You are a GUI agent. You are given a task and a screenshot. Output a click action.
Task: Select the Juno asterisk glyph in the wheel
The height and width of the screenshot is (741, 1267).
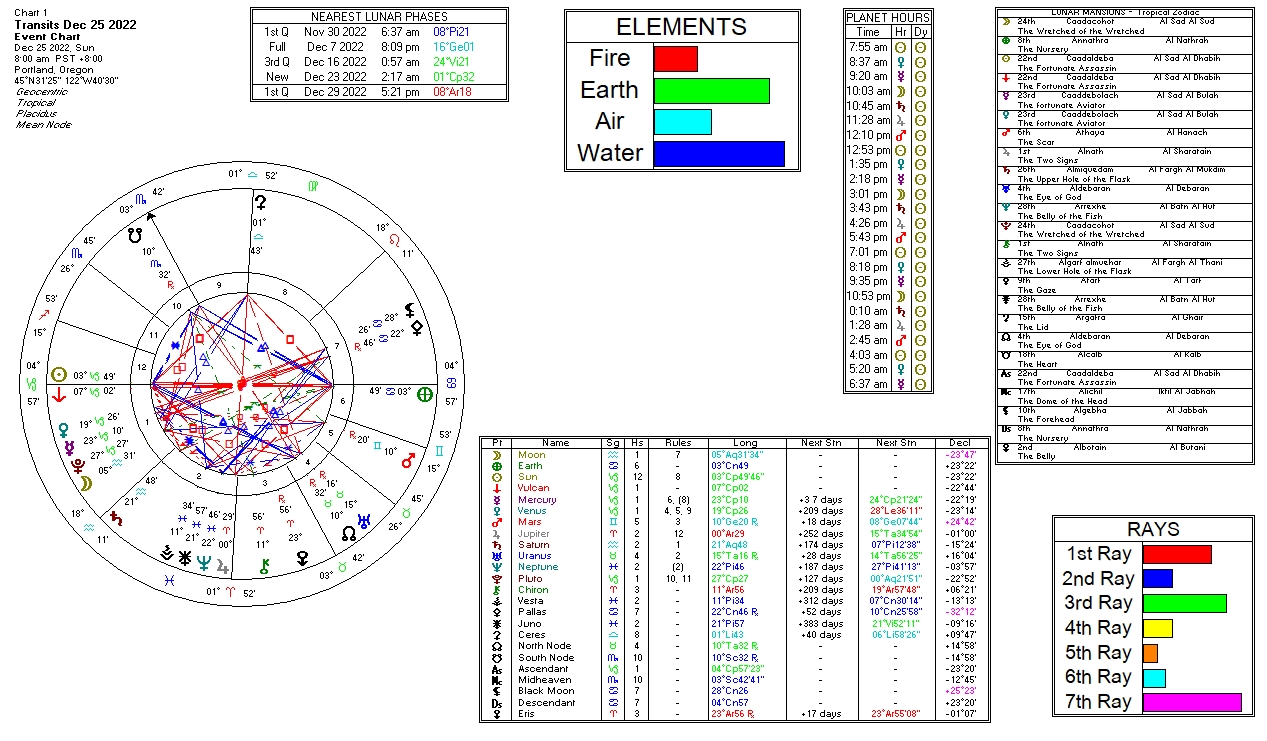click(x=187, y=556)
